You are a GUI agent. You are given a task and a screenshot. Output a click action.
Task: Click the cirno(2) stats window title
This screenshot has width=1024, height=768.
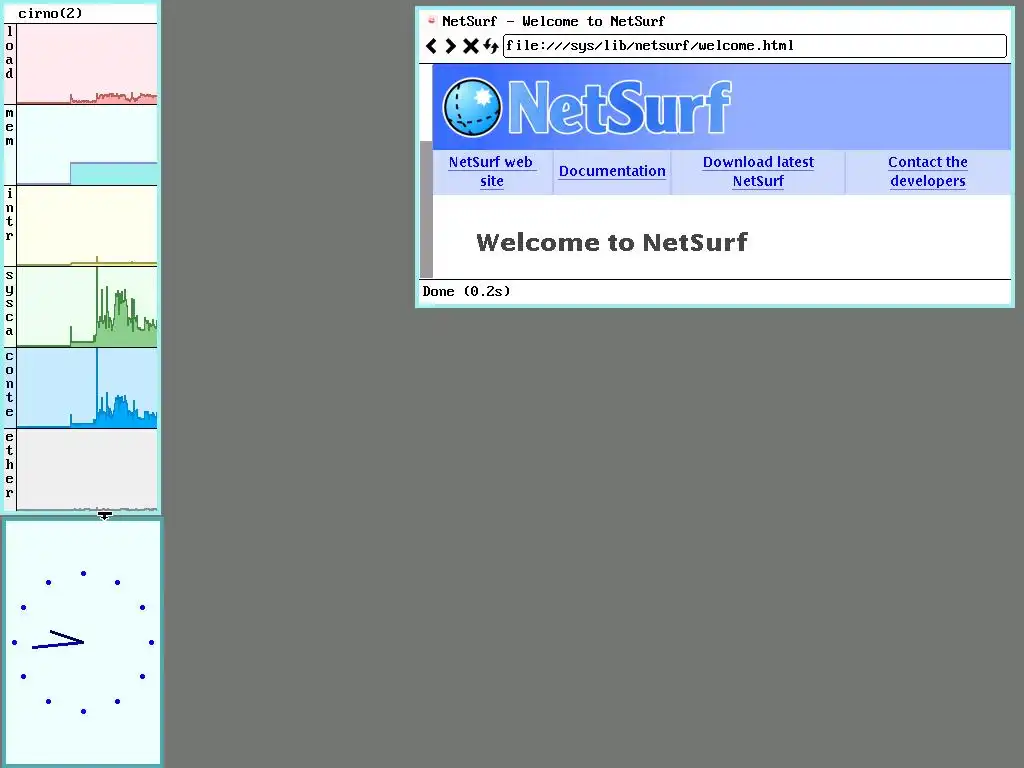[50, 13]
